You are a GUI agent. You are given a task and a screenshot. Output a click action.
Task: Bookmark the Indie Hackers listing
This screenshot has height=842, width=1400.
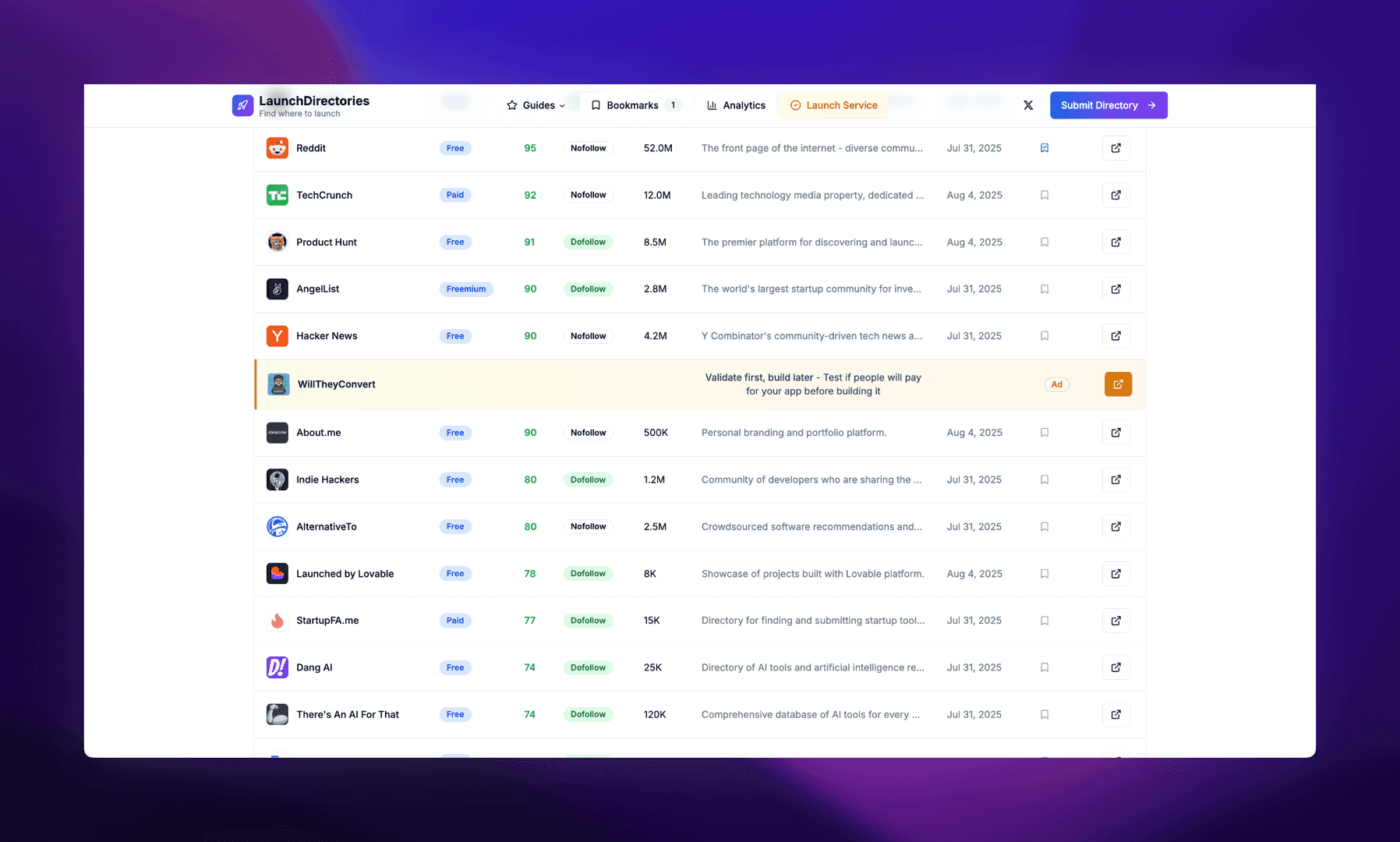pyautogui.click(x=1045, y=479)
